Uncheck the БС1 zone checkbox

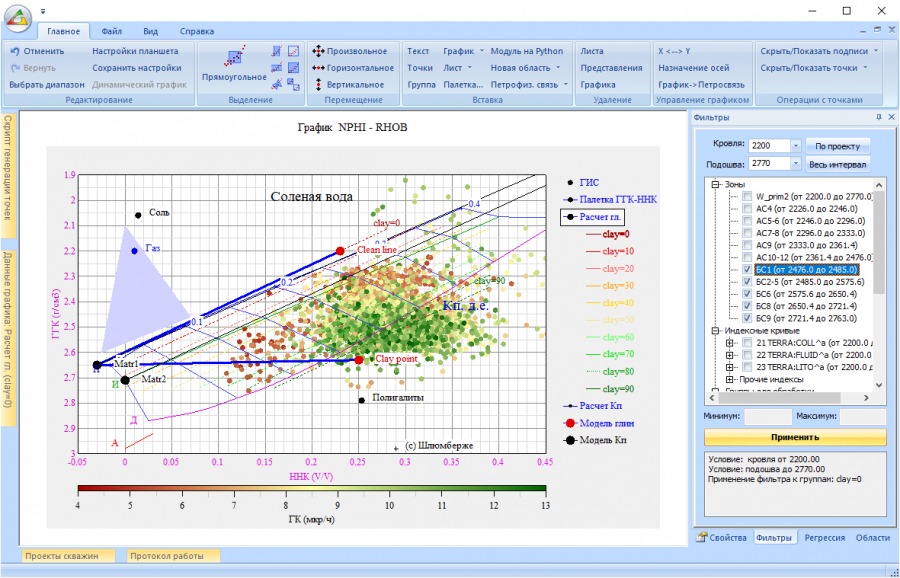pos(747,269)
